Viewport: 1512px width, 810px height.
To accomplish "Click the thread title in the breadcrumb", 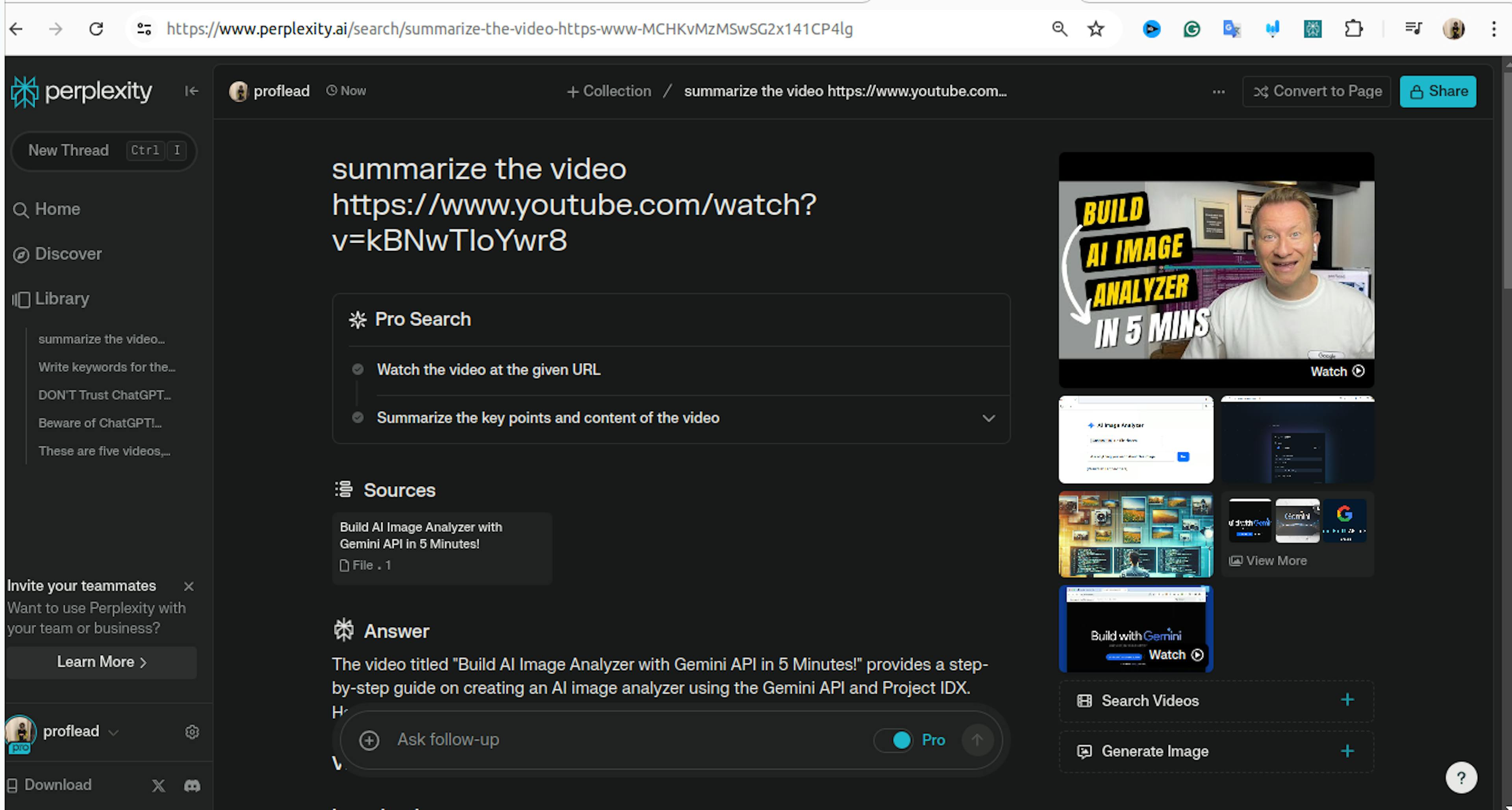I will point(845,92).
